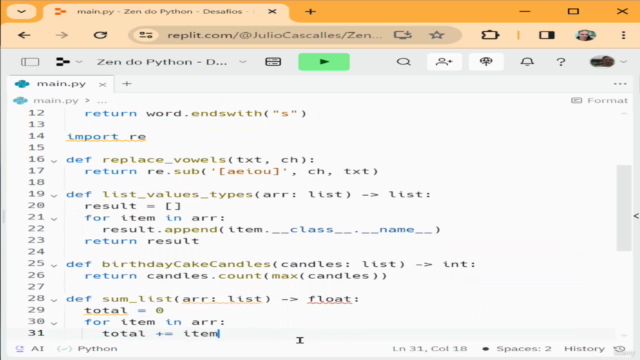This screenshot has height=360, width=640.
Task: Open the Chrome three-dot menu
Action: pos(623,35)
